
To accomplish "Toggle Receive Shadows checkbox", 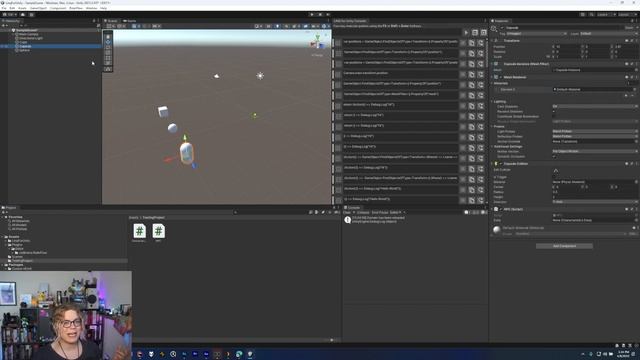I will coord(554,111).
